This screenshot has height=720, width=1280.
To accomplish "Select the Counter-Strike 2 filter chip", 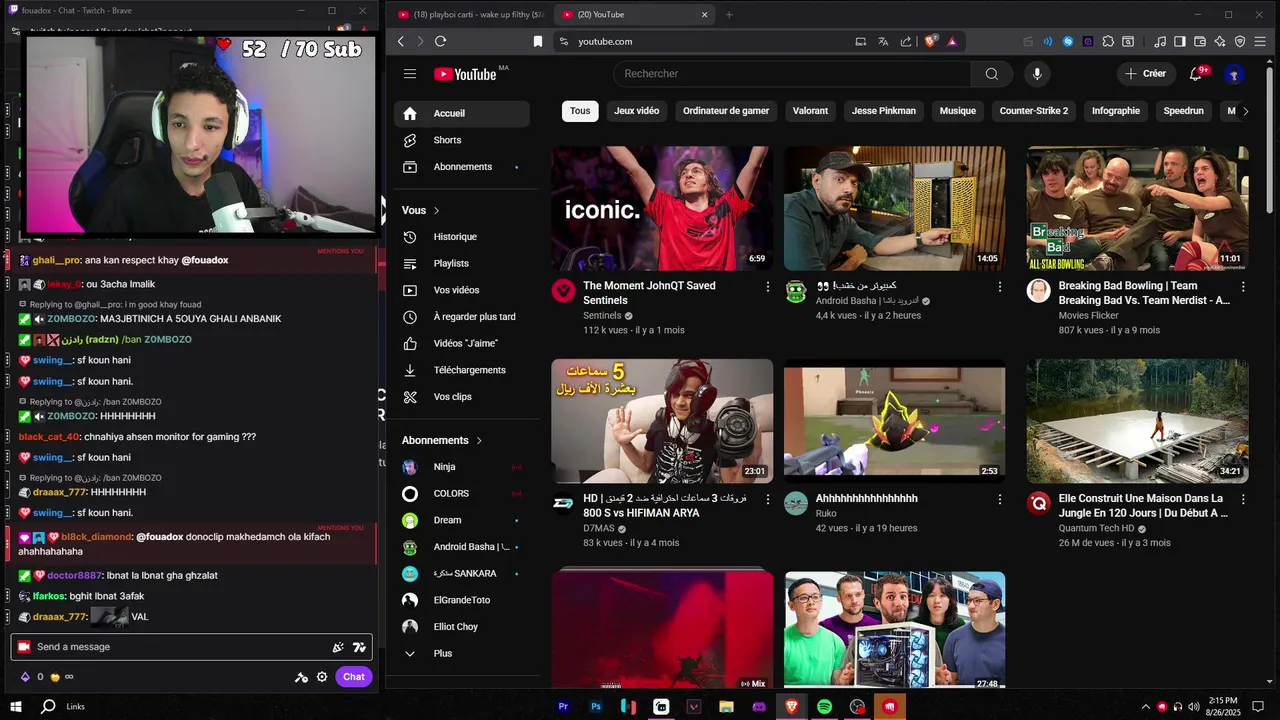I will pyautogui.click(x=1033, y=111).
